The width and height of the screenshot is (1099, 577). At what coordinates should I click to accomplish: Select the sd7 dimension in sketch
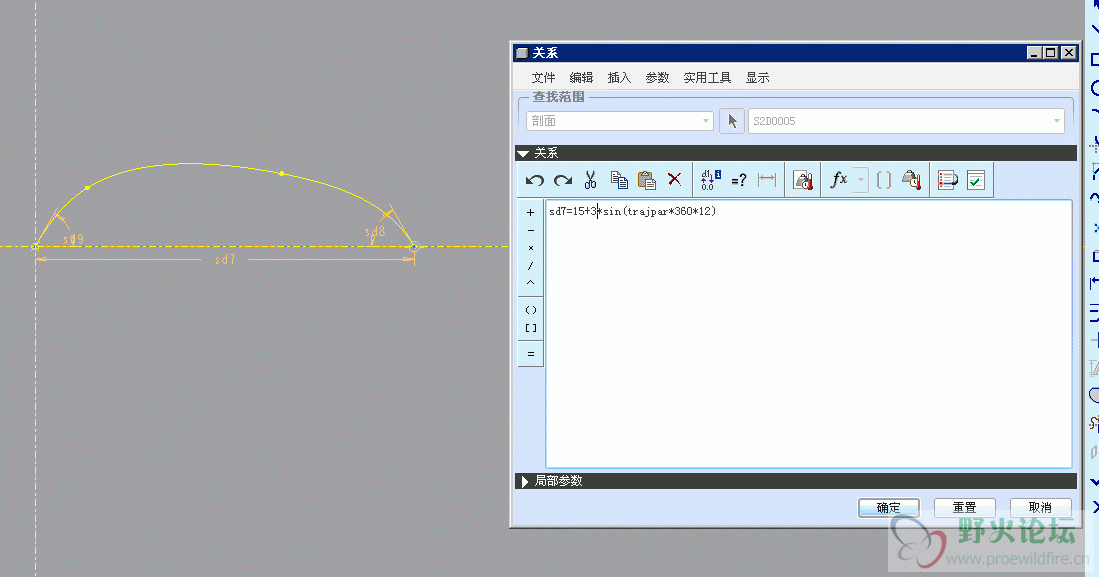[225, 259]
